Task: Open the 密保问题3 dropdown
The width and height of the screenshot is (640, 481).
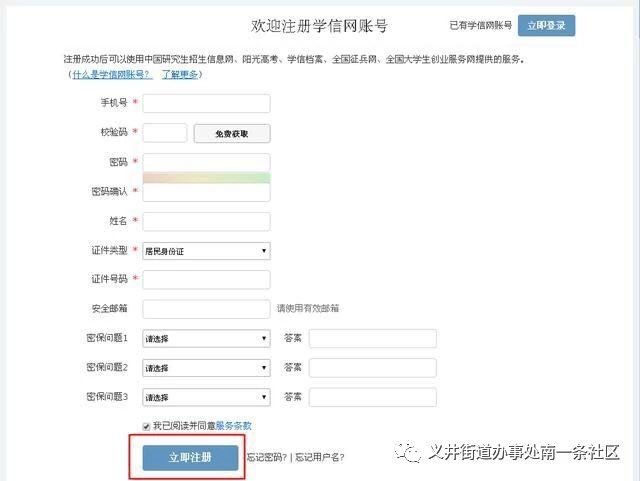Action: tap(206, 397)
